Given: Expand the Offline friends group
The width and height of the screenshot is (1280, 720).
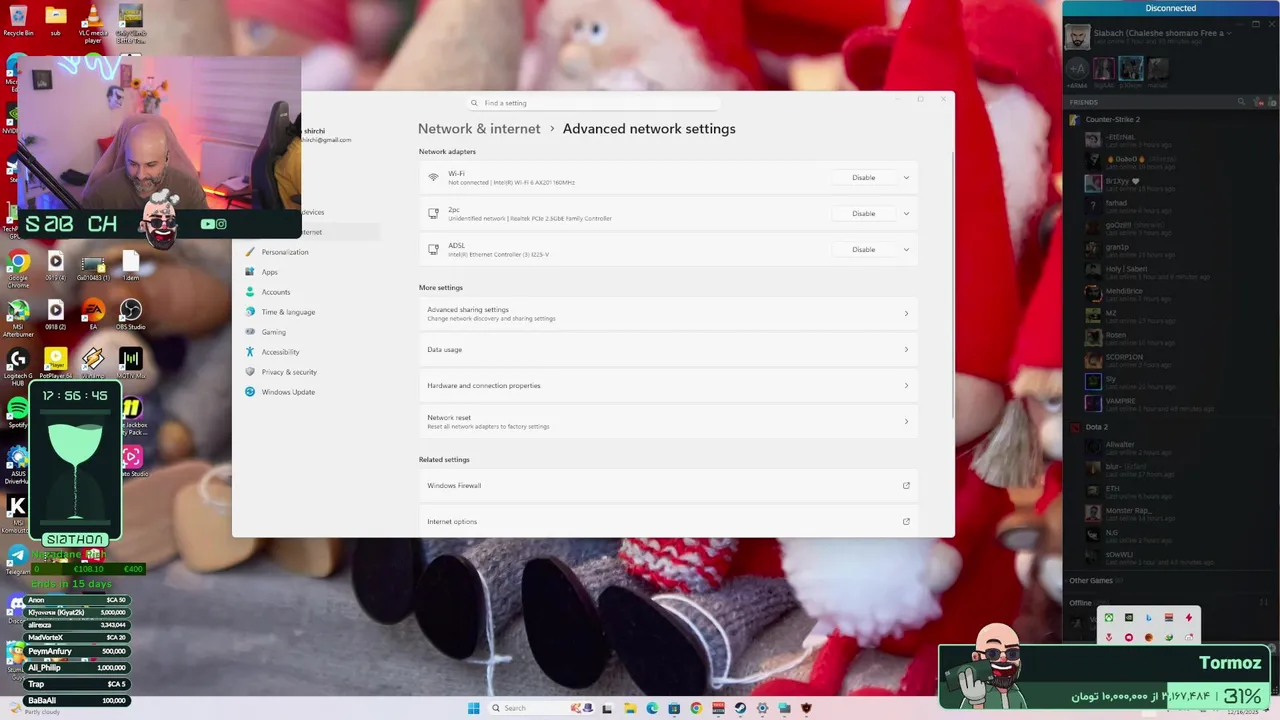Looking at the screenshot, I should (1080, 603).
